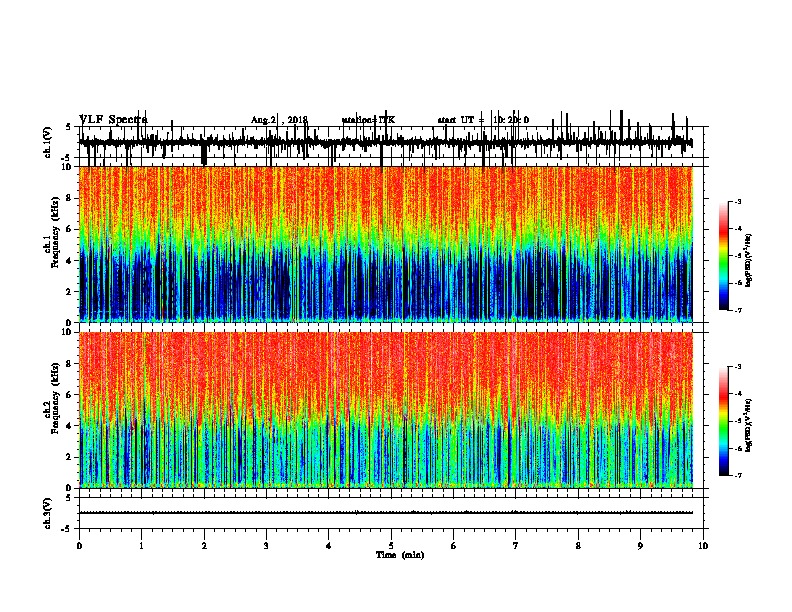This screenshot has width=792, height=612.
Task: Click the ch.3(V) axis label
Action: (x=48, y=513)
